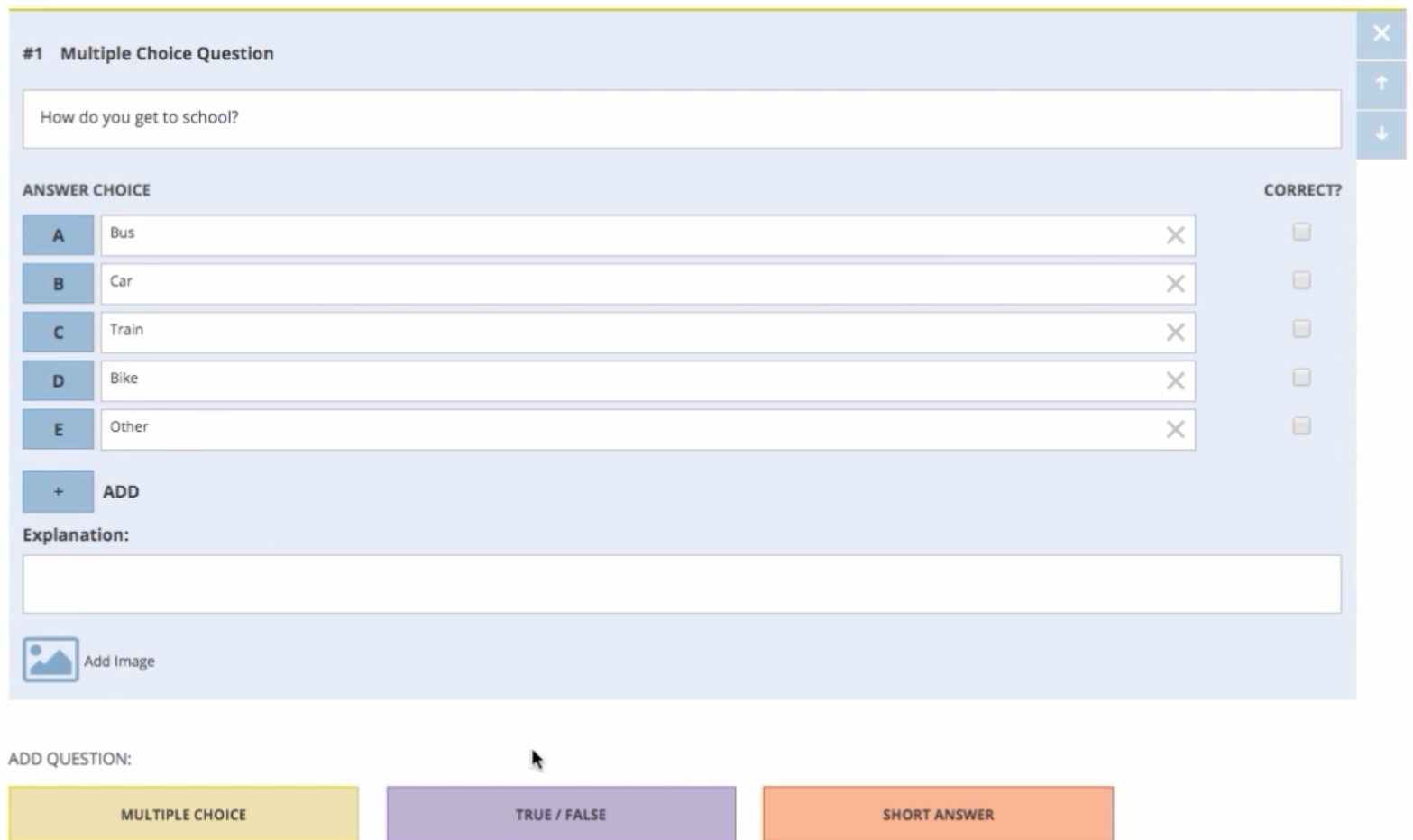
Task: Delete question using the X icon
Action: coord(1381,34)
